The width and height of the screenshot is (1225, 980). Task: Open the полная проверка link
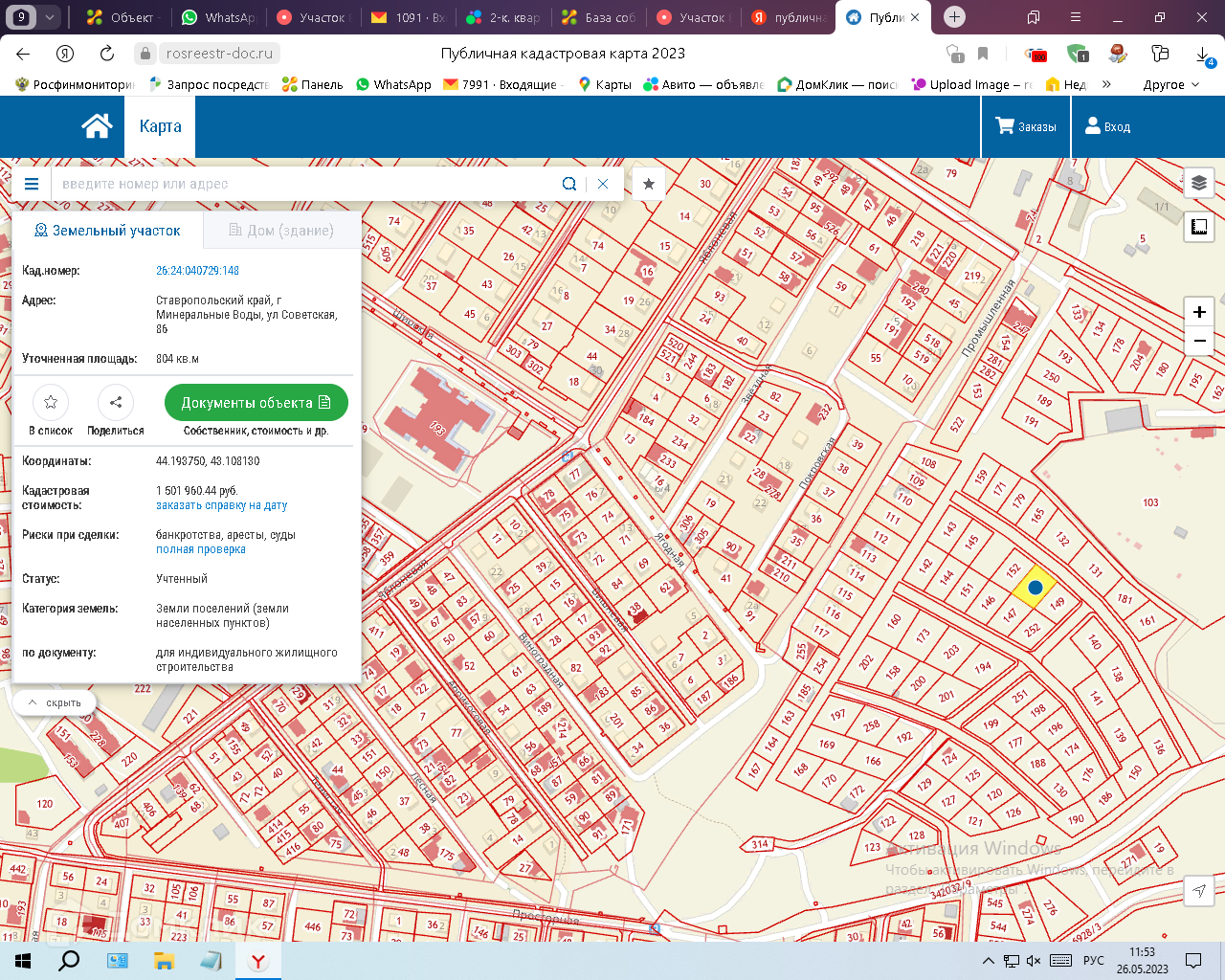(x=201, y=549)
